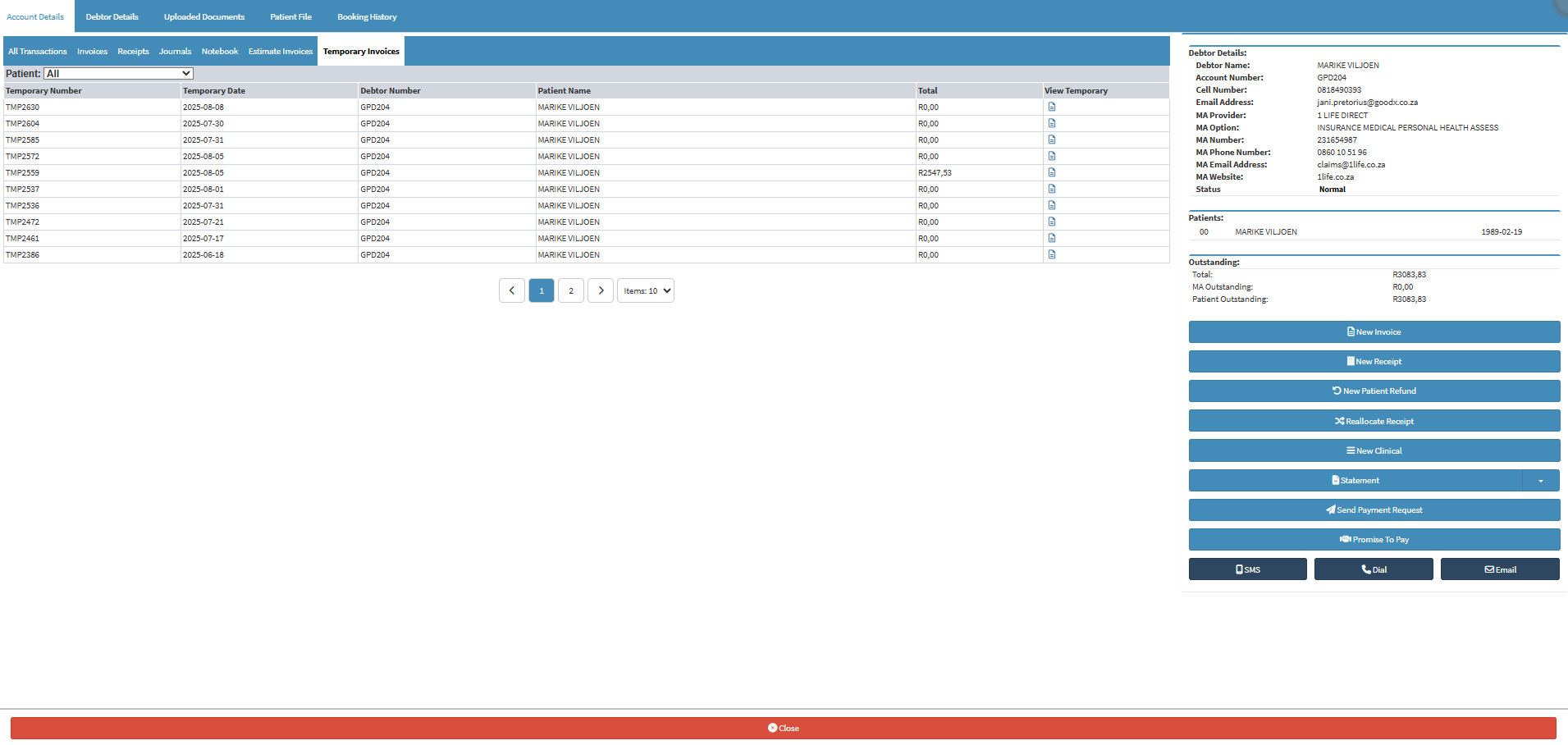Open the Notebook sub-tab
This screenshot has height=745, width=1568.
click(220, 51)
